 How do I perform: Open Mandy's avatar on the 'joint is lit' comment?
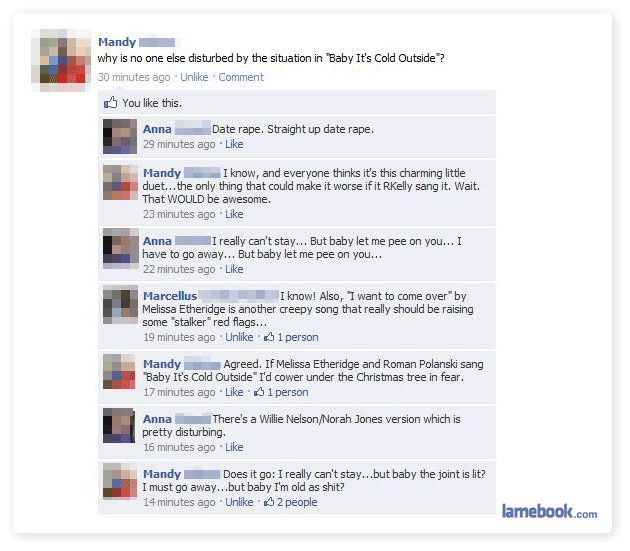120,481
